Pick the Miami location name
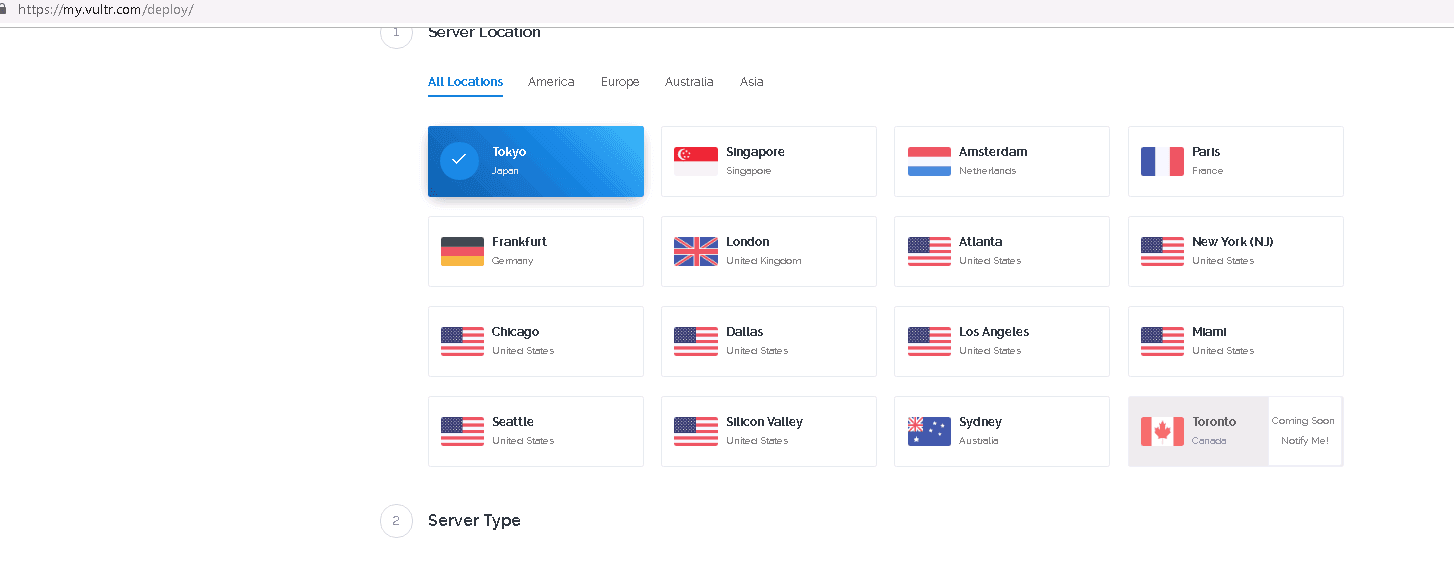Viewport: 1454px width, 561px height. [1209, 332]
